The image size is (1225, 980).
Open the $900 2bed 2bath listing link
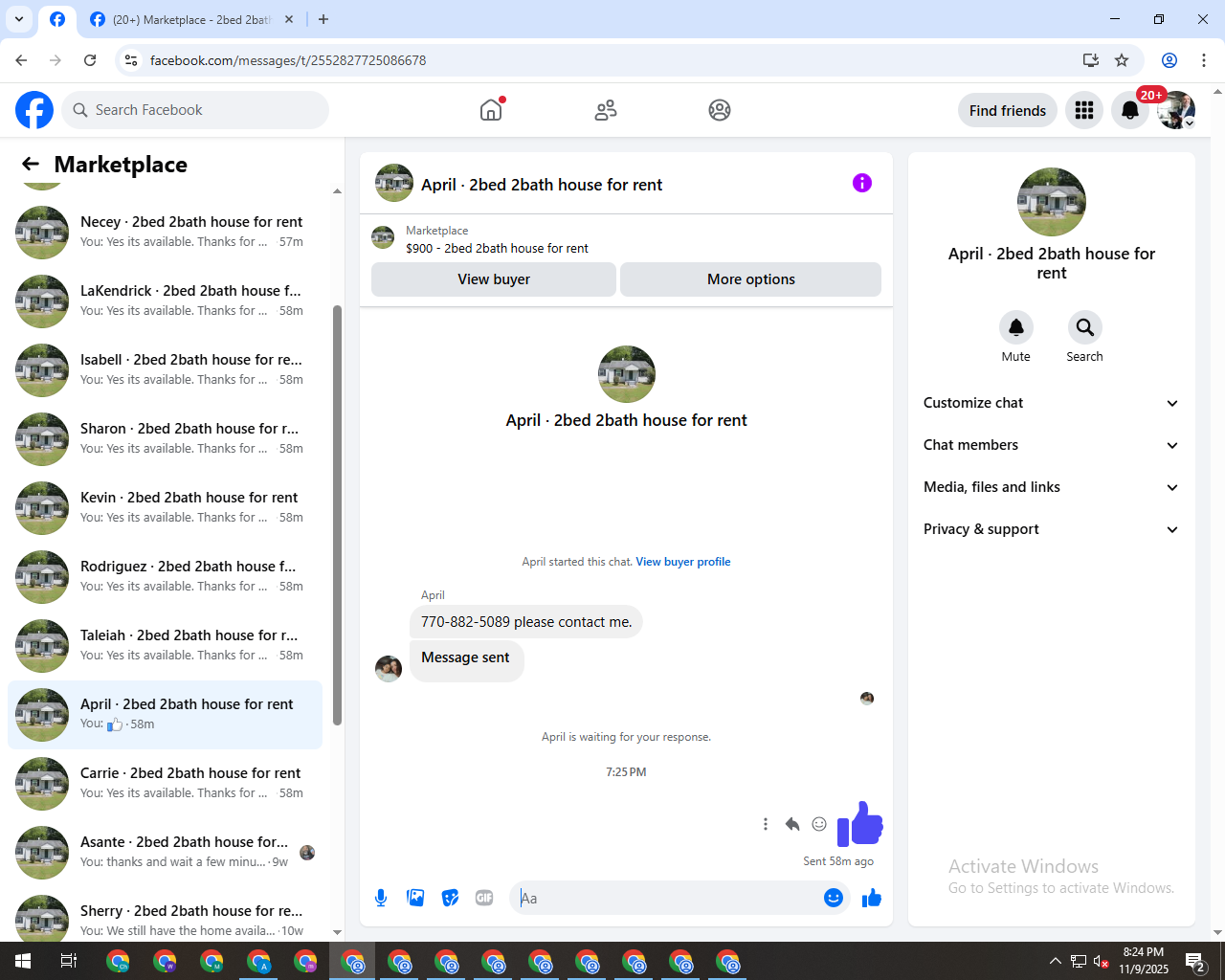[x=497, y=248]
